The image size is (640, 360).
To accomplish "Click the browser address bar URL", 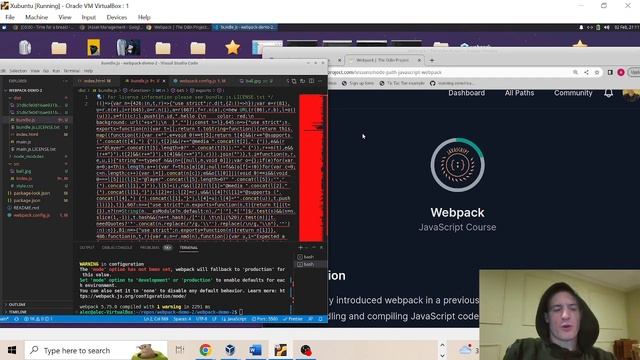I will click(x=385, y=72).
